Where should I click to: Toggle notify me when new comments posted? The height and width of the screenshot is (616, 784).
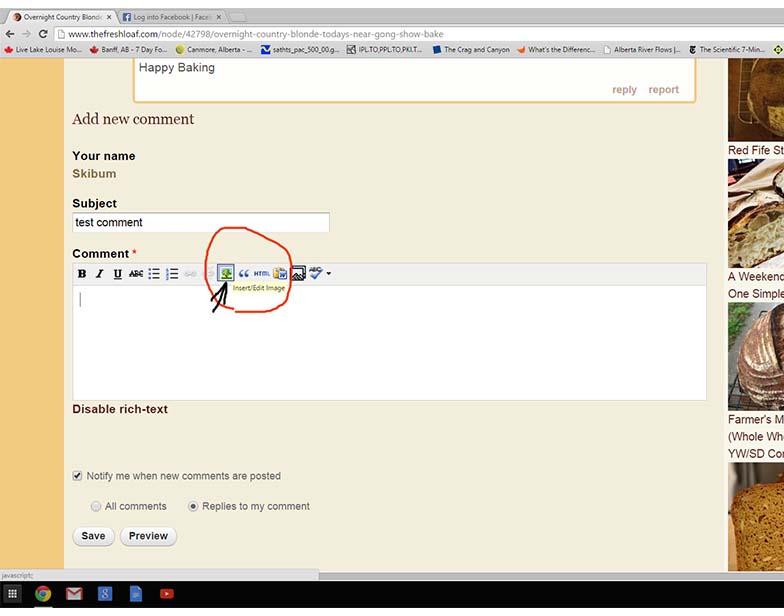78,476
